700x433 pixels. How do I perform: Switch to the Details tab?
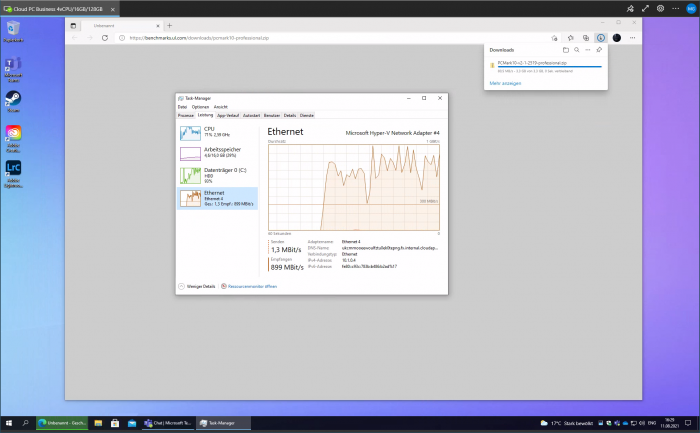click(290, 116)
